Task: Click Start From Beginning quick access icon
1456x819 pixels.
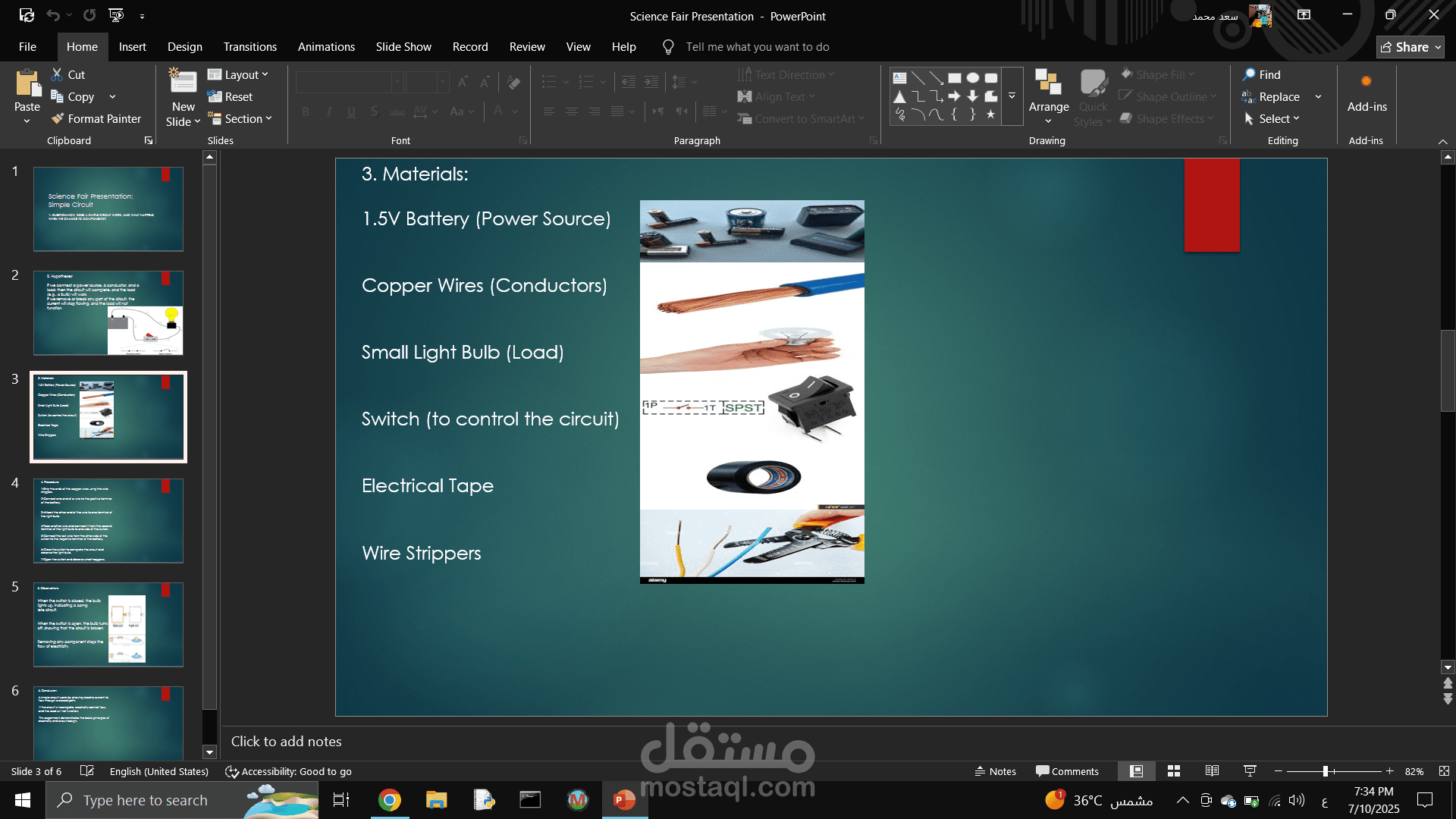Action: [x=116, y=15]
